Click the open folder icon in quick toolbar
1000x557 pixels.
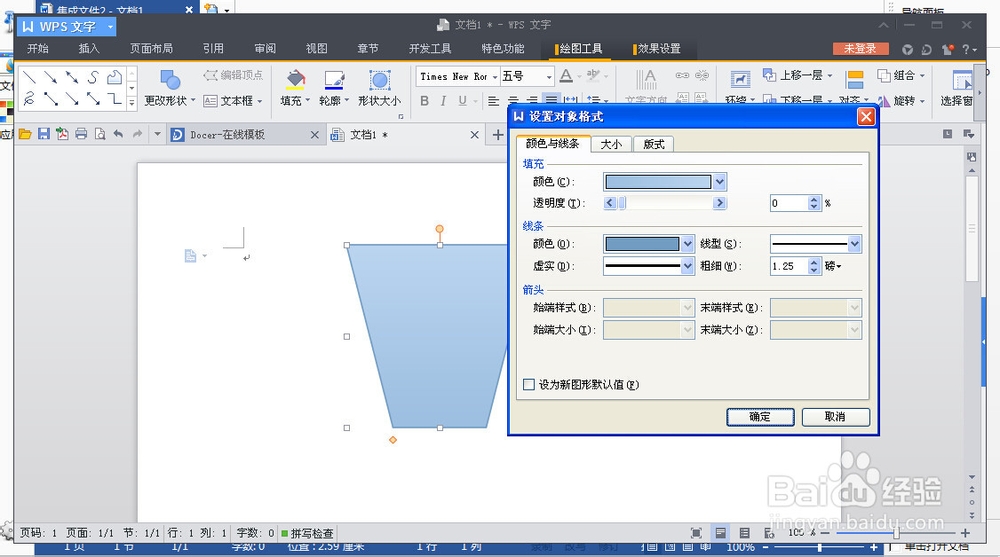coord(25,134)
